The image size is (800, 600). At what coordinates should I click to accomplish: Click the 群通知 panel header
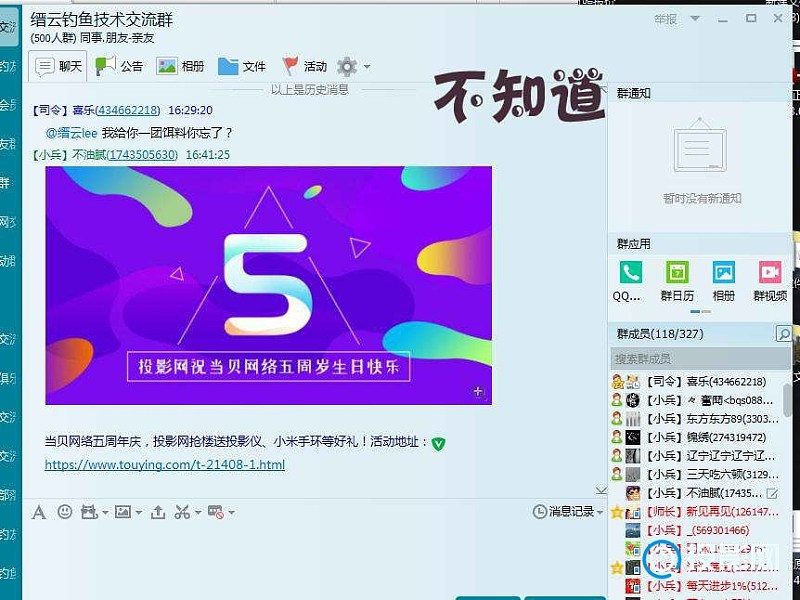point(700,93)
